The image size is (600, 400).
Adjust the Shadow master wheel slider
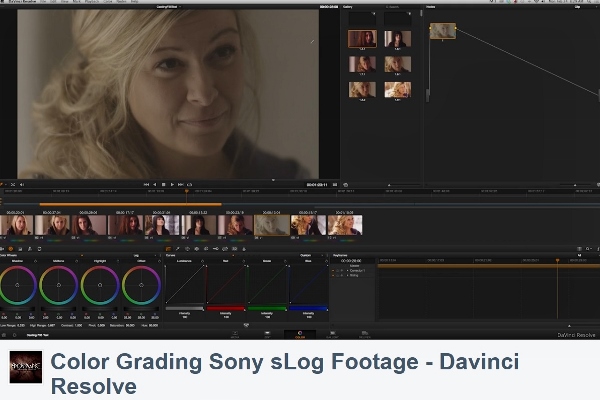point(17,308)
